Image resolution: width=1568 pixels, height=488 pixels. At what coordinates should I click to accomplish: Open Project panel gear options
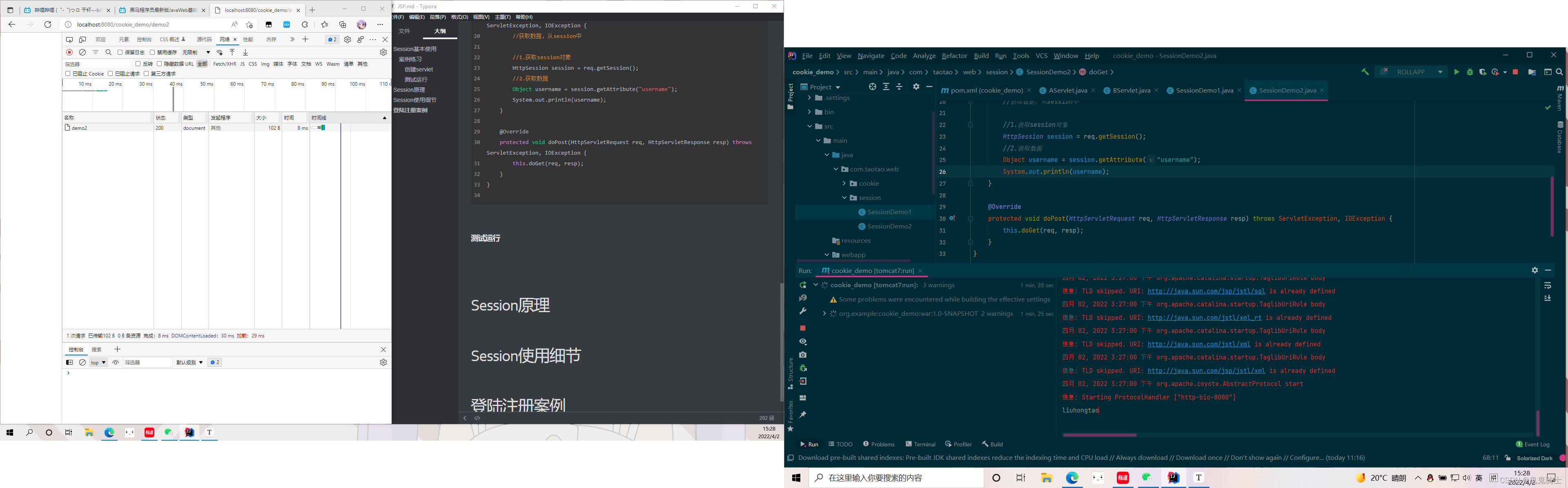click(x=916, y=87)
